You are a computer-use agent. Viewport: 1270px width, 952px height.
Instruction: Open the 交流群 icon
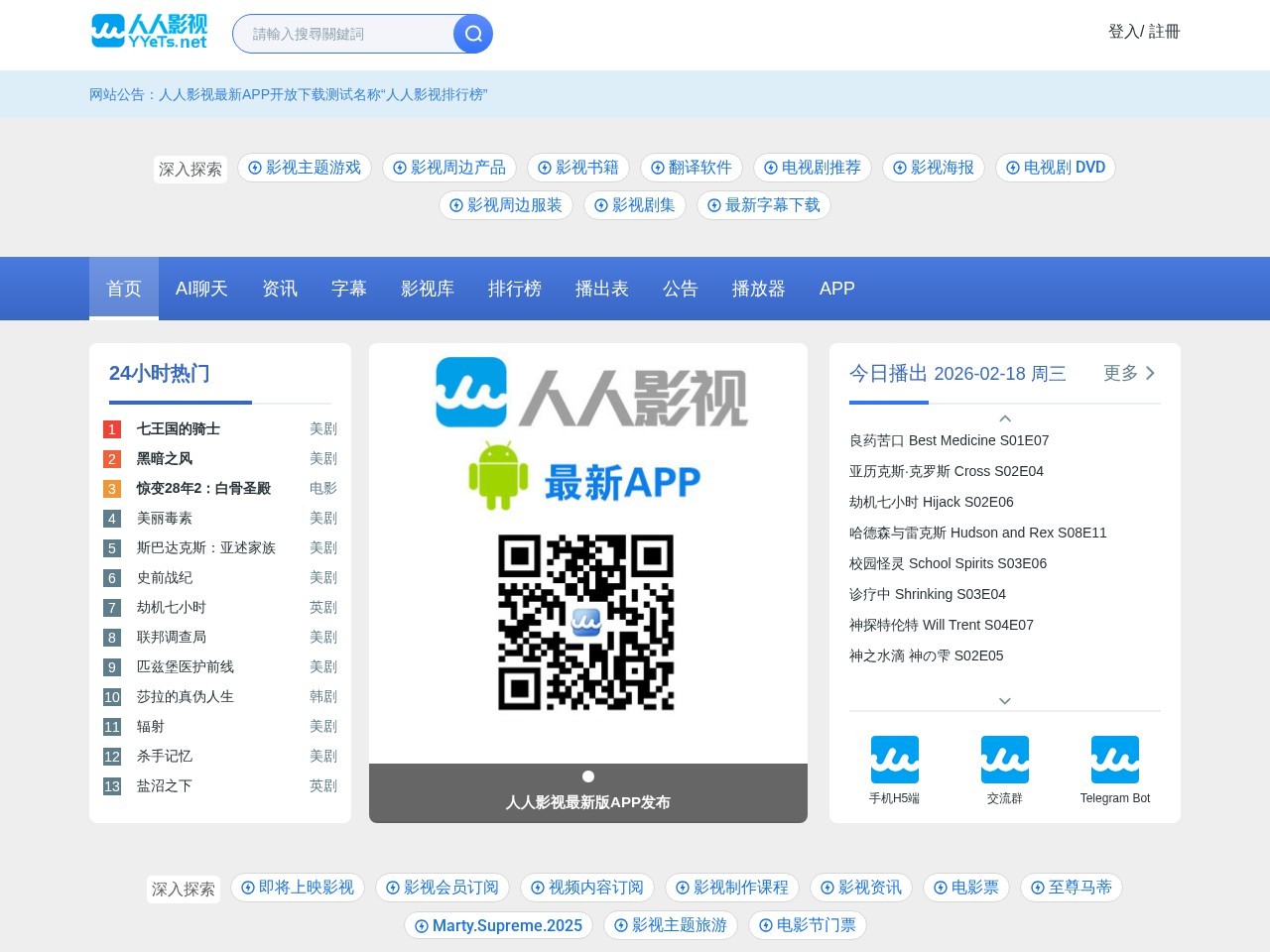click(x=1004, y=760)
